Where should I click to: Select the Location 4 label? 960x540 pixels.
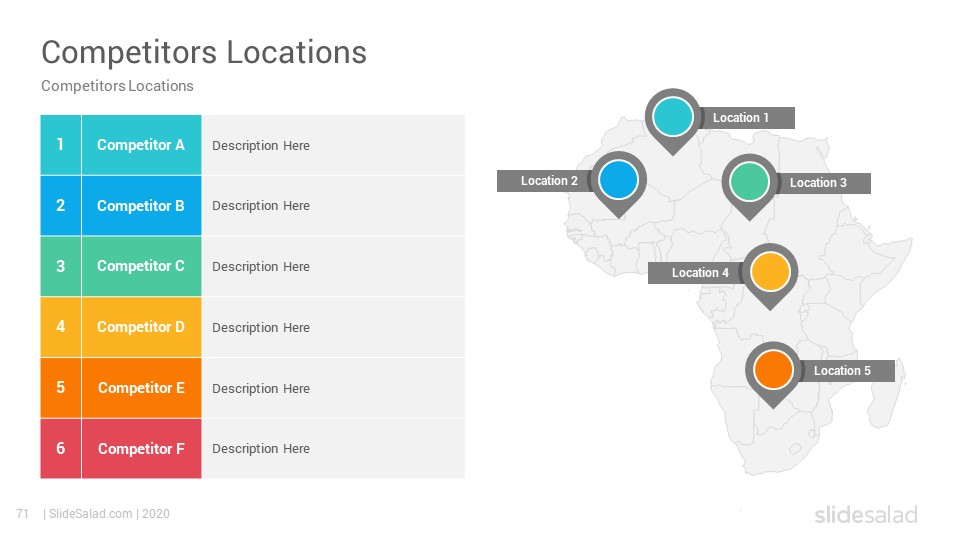point(696,272)
